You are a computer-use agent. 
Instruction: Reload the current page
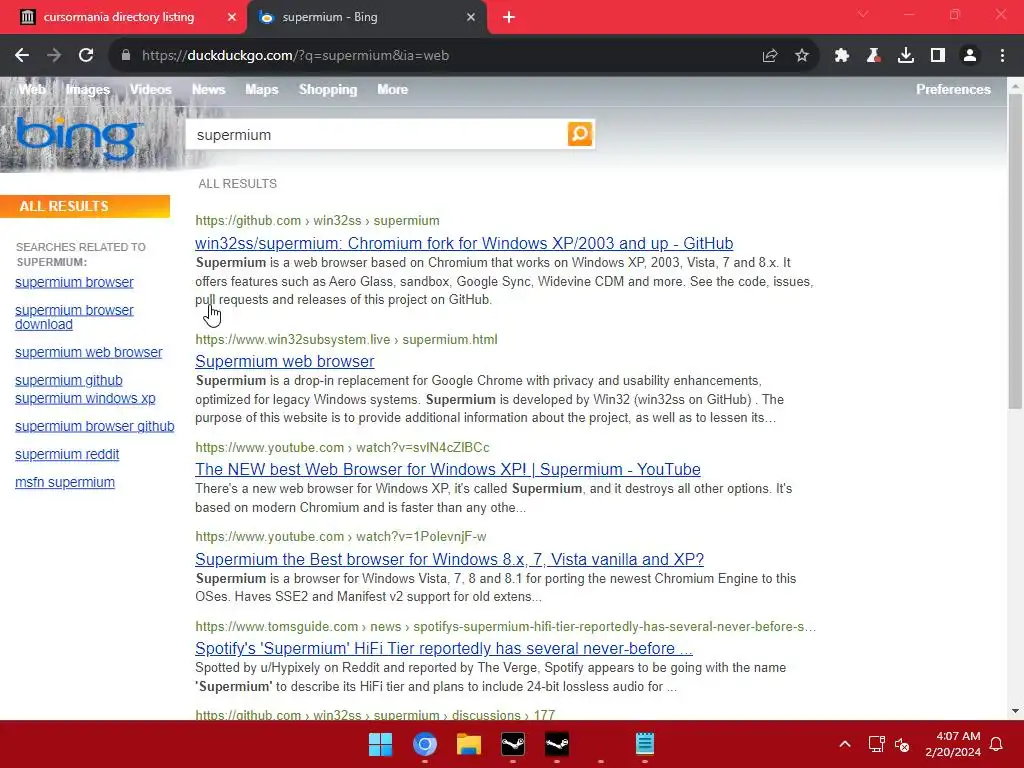pos(86,56)
